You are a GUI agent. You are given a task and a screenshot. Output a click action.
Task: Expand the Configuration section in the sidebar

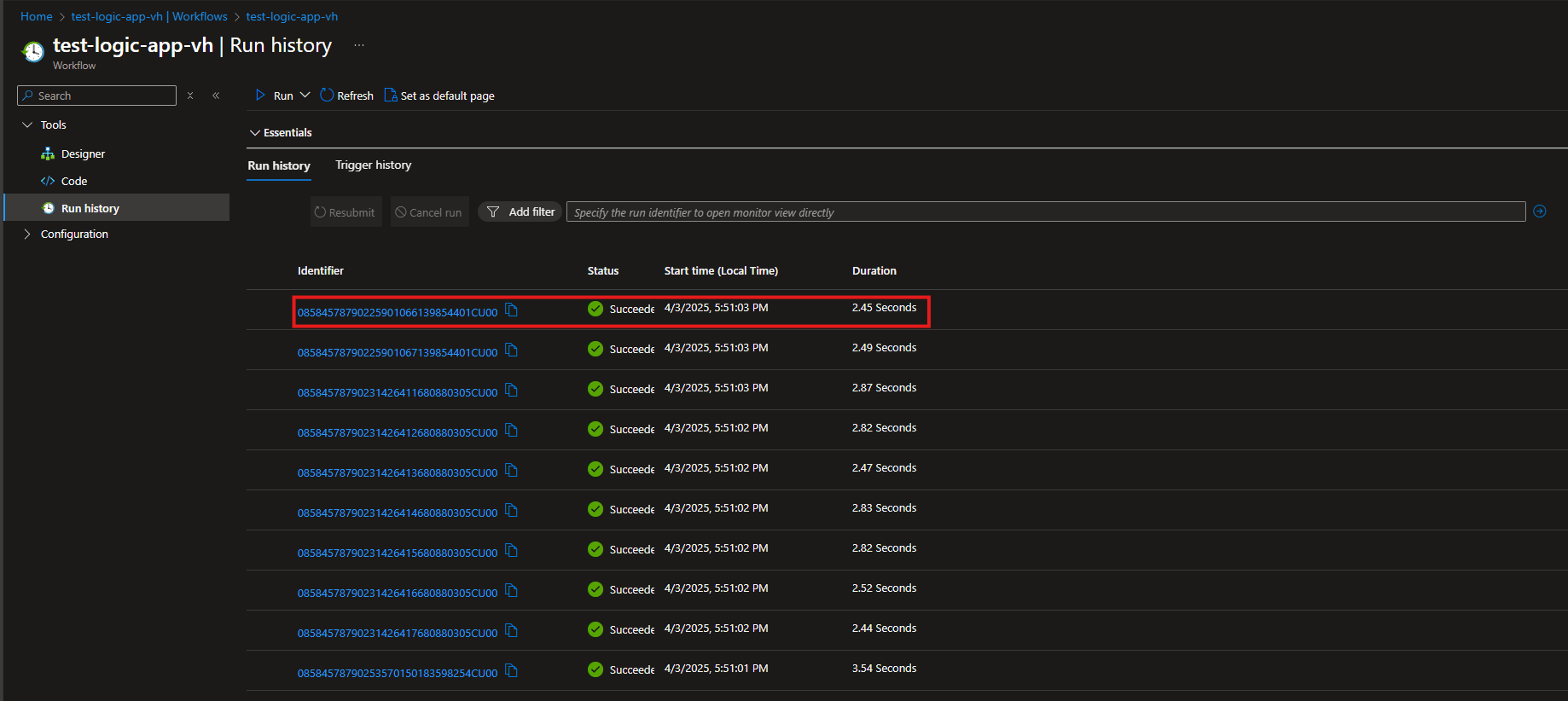pyautogui.click(x=27, y=235)
